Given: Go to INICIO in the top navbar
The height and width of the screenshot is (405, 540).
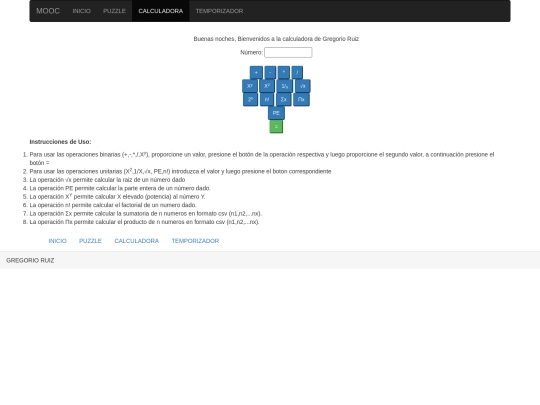Looking at the screenshot, I should (82, 11).
